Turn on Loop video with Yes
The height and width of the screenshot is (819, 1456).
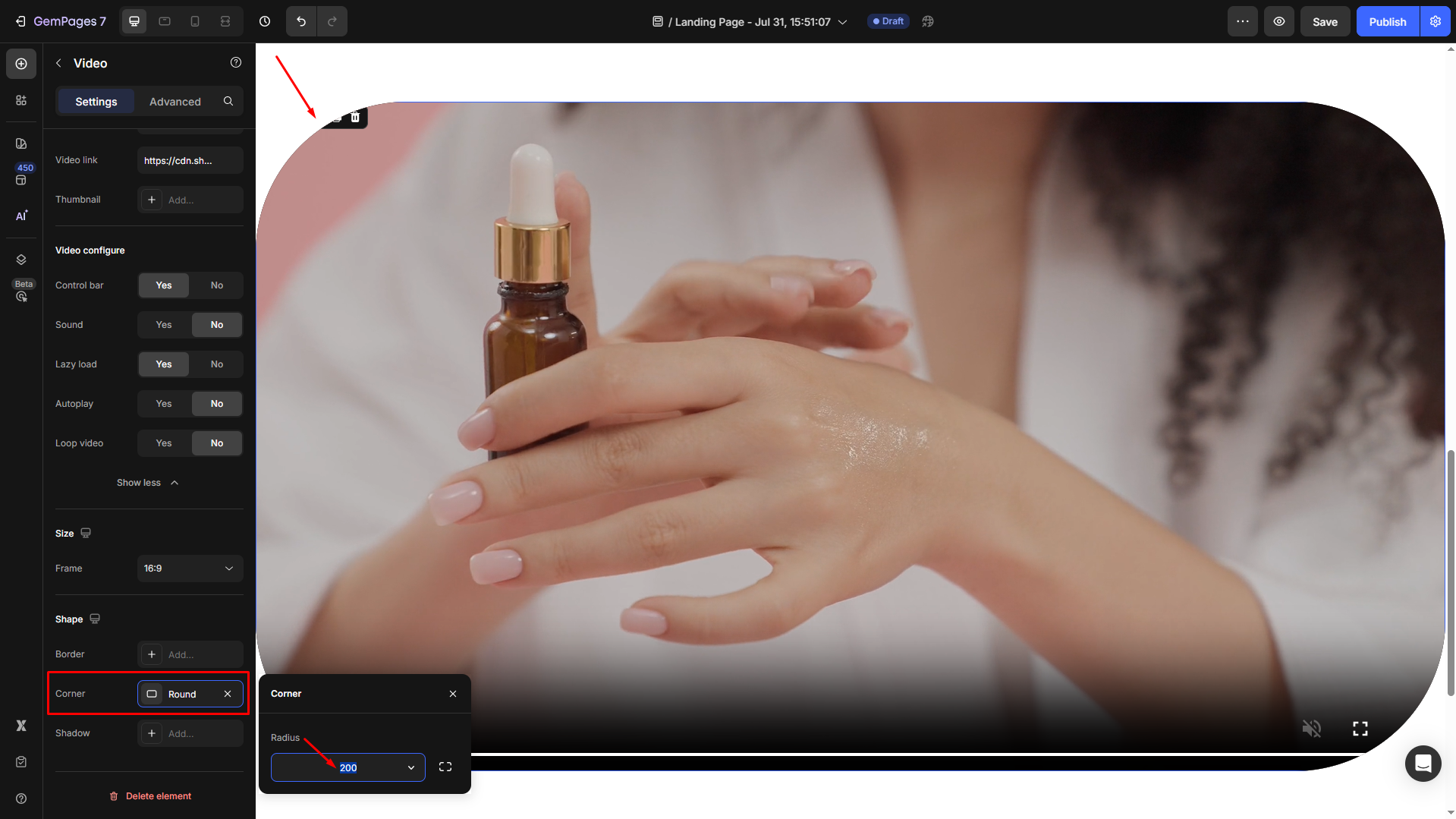[164, 443]
